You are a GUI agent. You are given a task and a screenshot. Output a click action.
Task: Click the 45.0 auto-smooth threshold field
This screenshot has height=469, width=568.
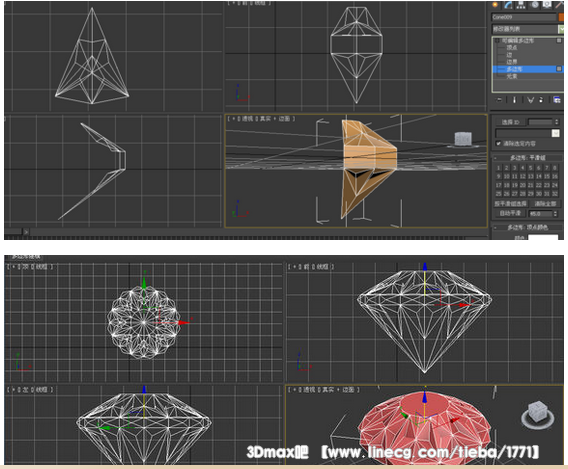pyautogui.click(x=540, y=214)
